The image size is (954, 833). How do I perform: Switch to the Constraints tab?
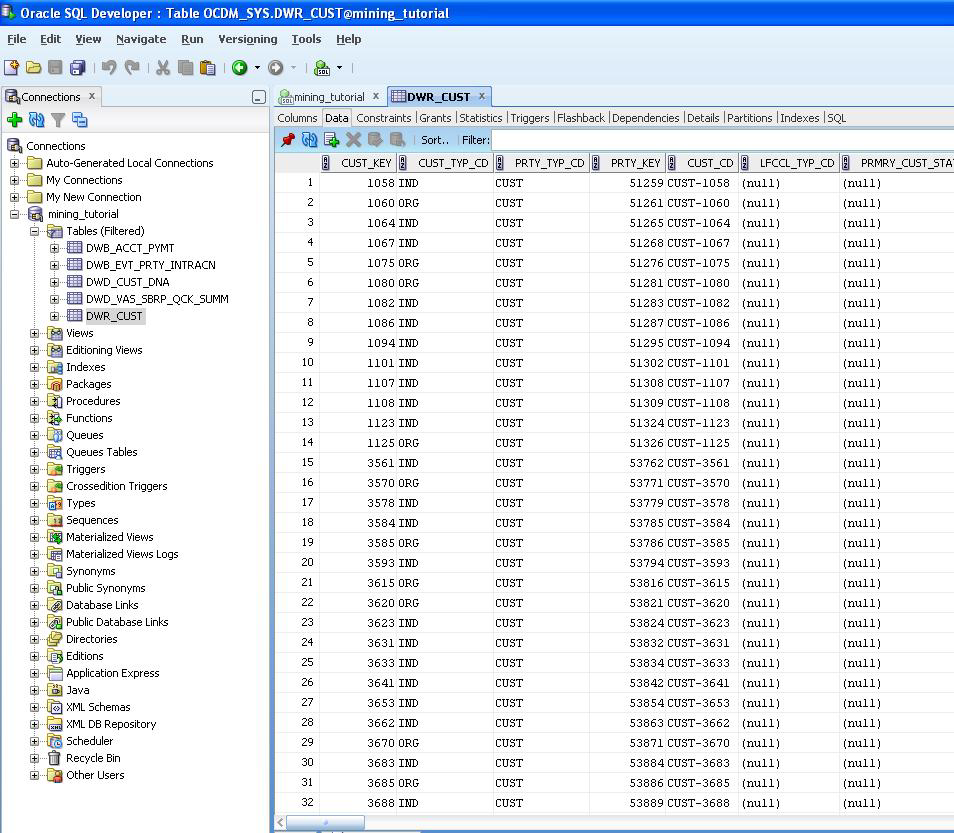pyautogui.click(x=383, y=118)
